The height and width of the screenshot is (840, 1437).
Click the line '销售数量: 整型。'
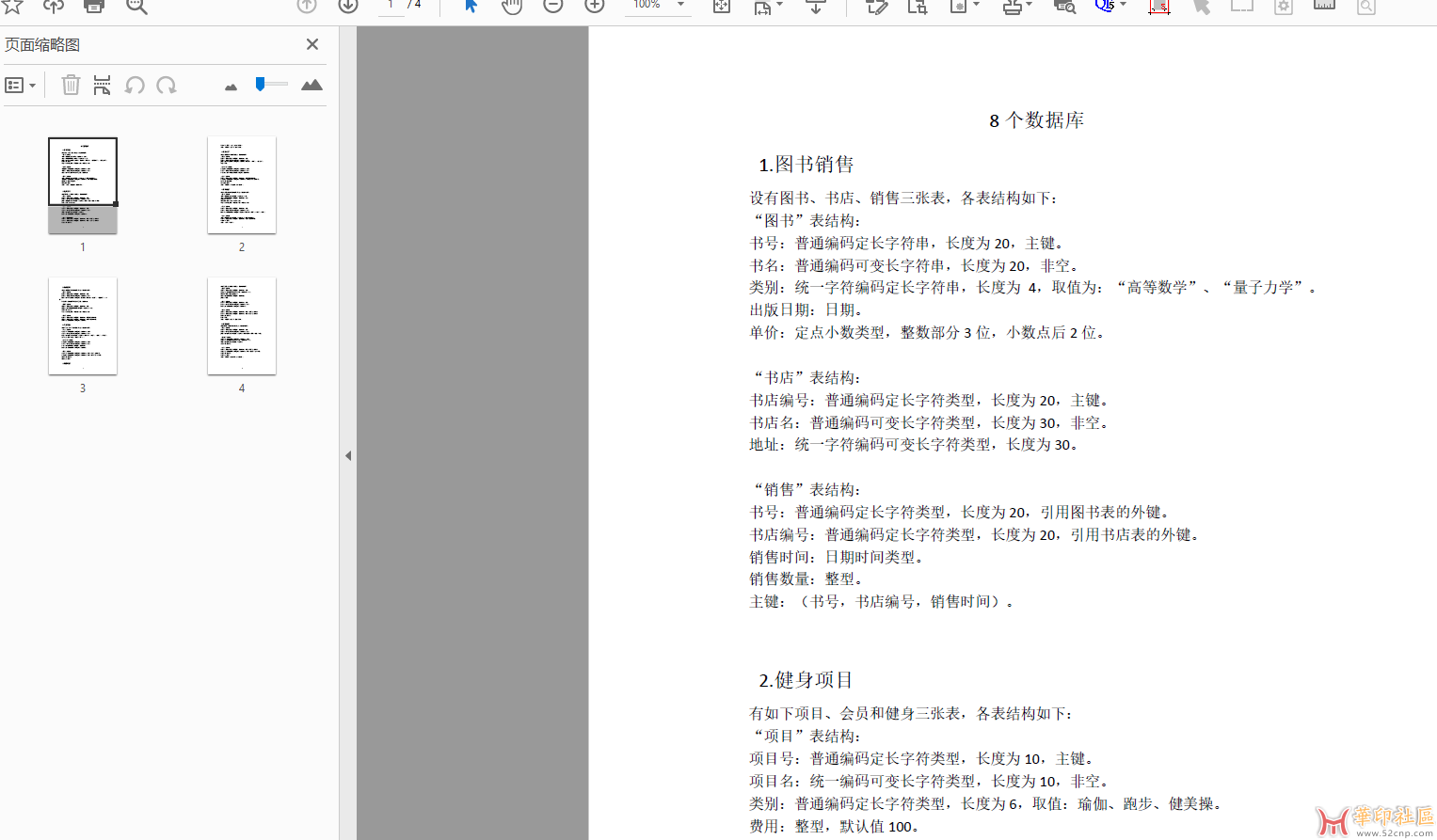pos(806,579)
